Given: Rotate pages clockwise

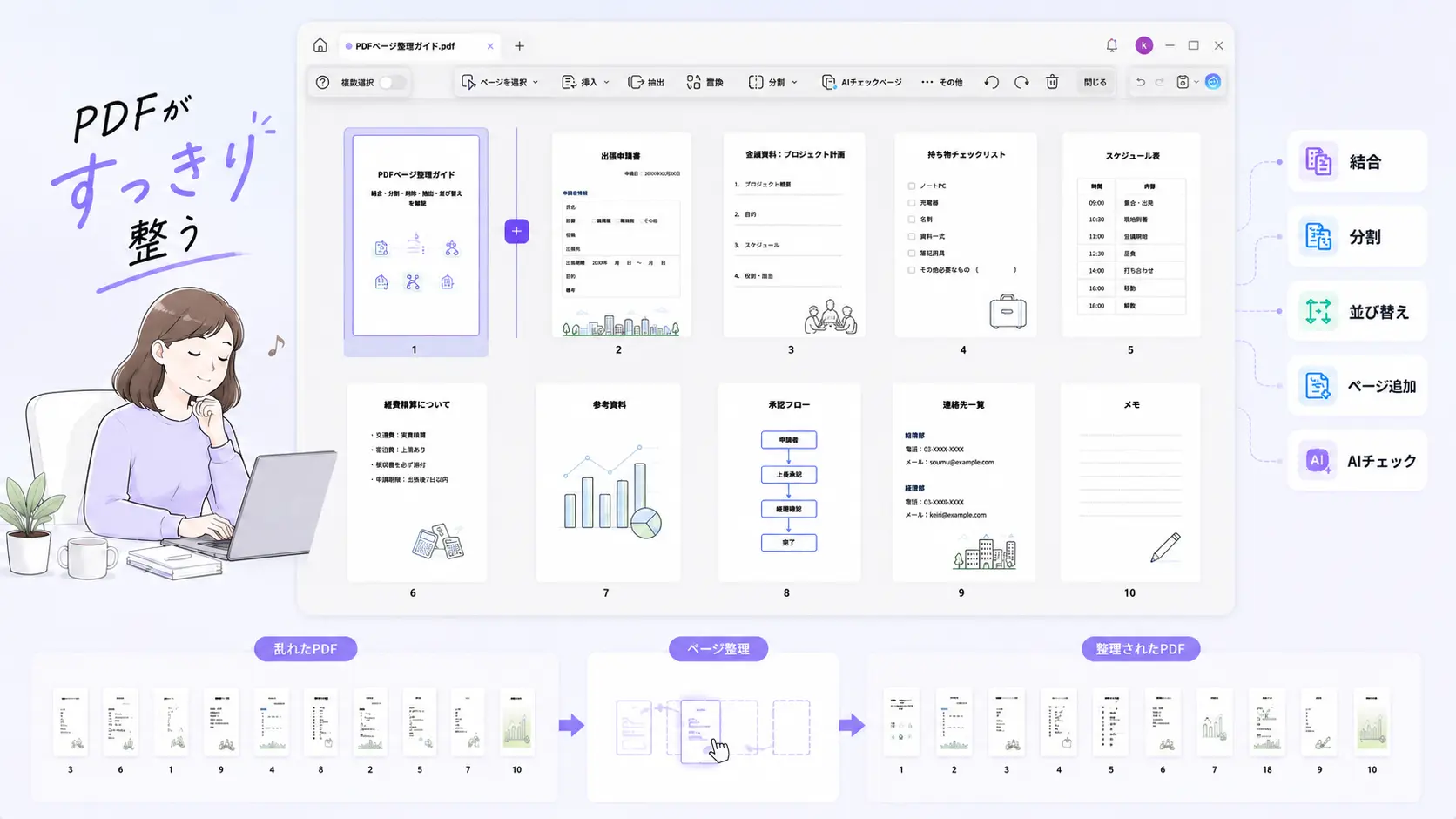Looking at the screenshot, I should point(1021,82).
